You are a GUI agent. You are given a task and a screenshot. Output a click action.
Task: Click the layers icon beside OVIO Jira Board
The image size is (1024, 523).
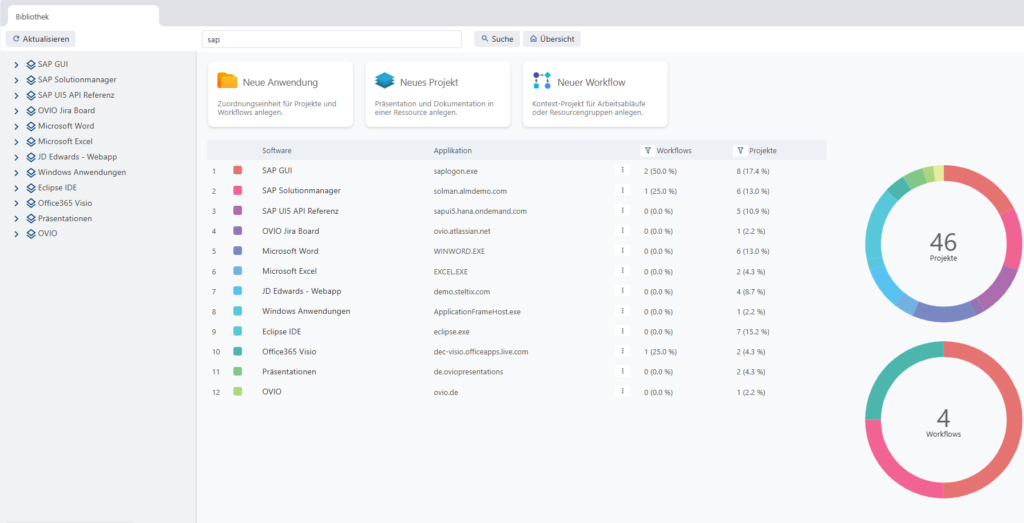31,110
